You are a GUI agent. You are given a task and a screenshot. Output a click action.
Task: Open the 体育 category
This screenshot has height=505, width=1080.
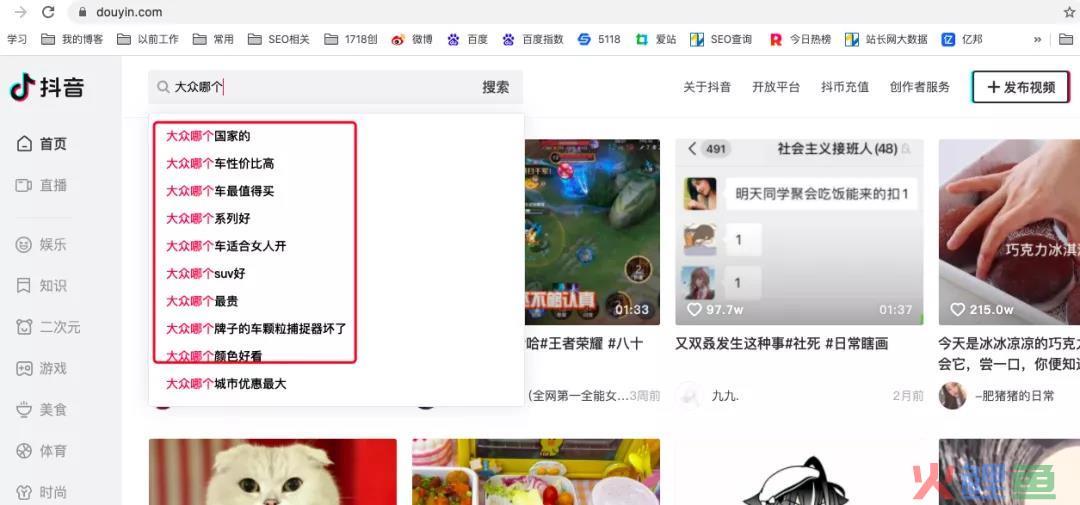[42, 451]
